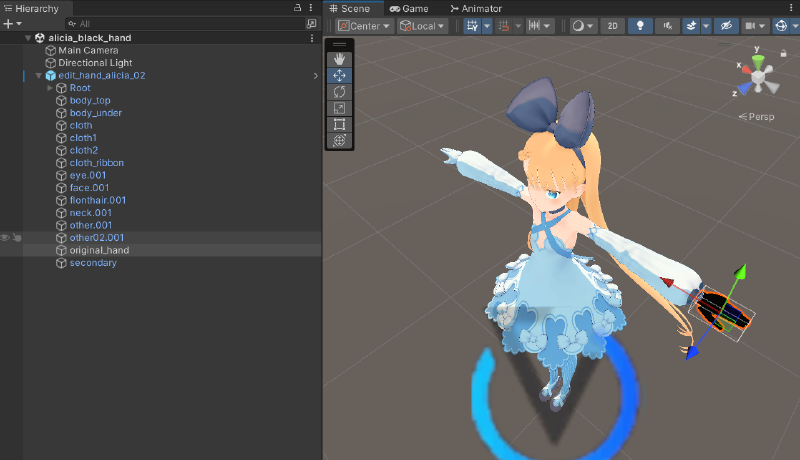
Task: Select the Hand (View) tool
Action: 339,59
